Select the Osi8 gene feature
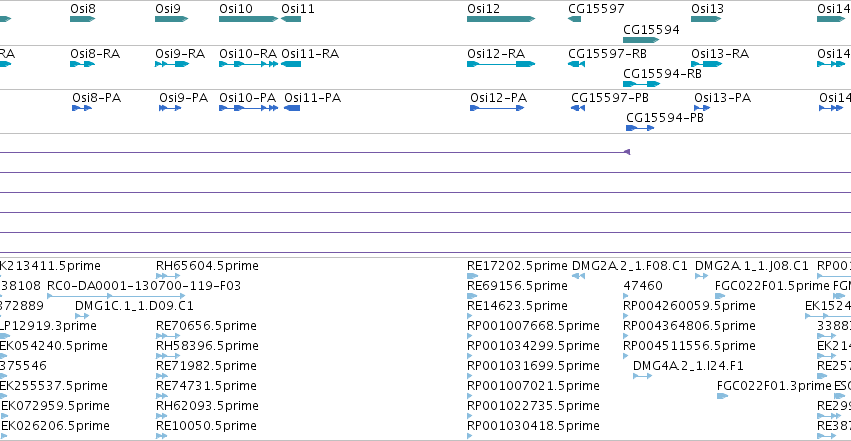The width and height of the screenshot is (851, 441). point(82,19)
